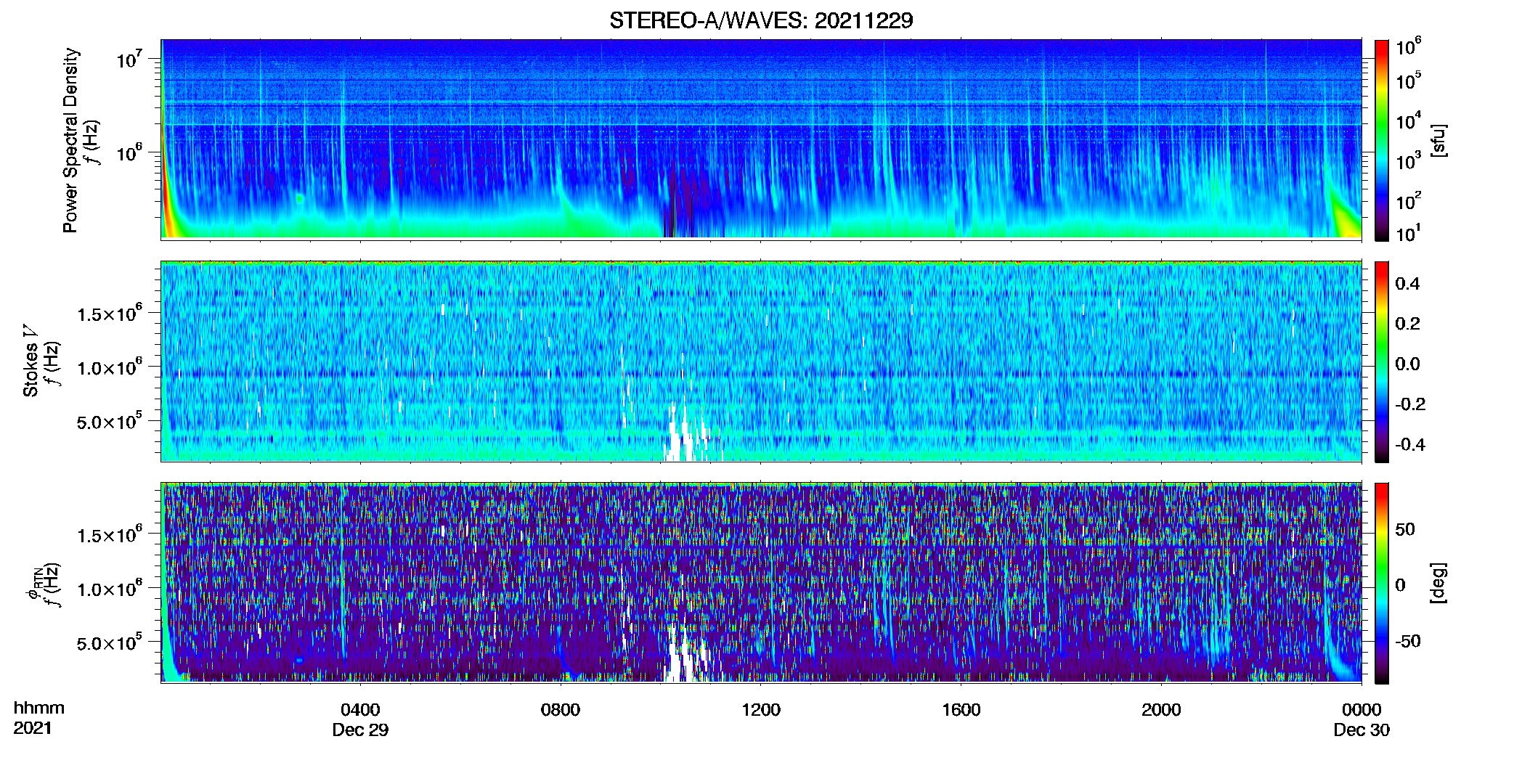Click the "Dec 30" date label
This screenshot has height=784, width=1522.
pyautogui.click(x=1362, y=730)
